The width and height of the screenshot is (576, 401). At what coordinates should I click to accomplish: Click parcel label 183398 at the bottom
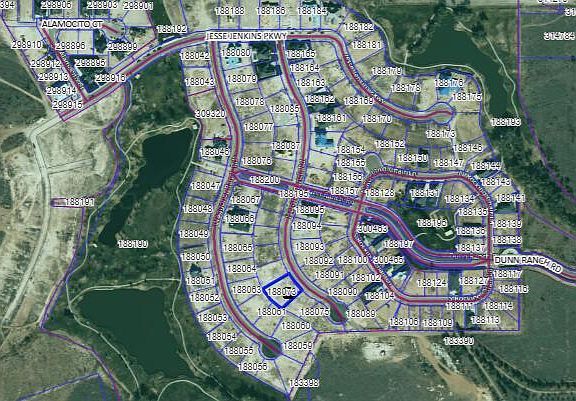tap(304, 383)
